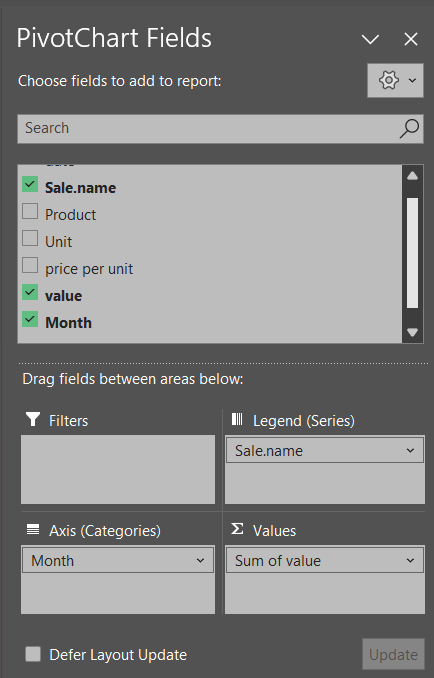Viewport: 434px width, 678px height.
Task: Select the Sale.name field label
Action: [80, 188]
